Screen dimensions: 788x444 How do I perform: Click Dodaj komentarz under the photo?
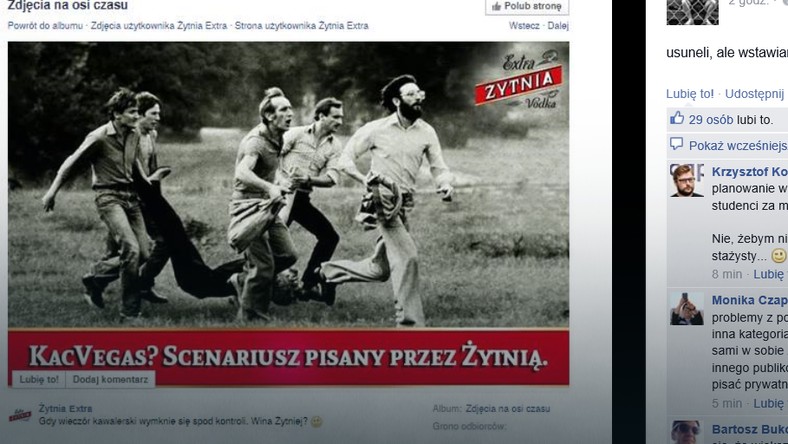point(110,379)
